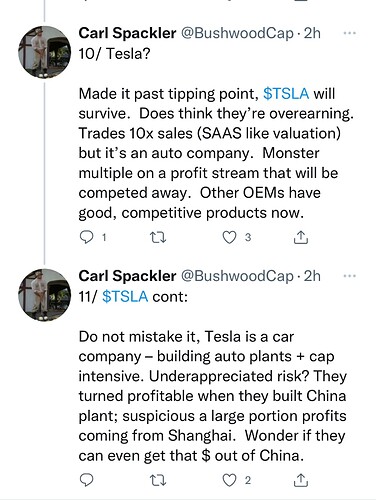
Task: Share the 10/ Tesla tweet
Action: (x=301, y=237)
